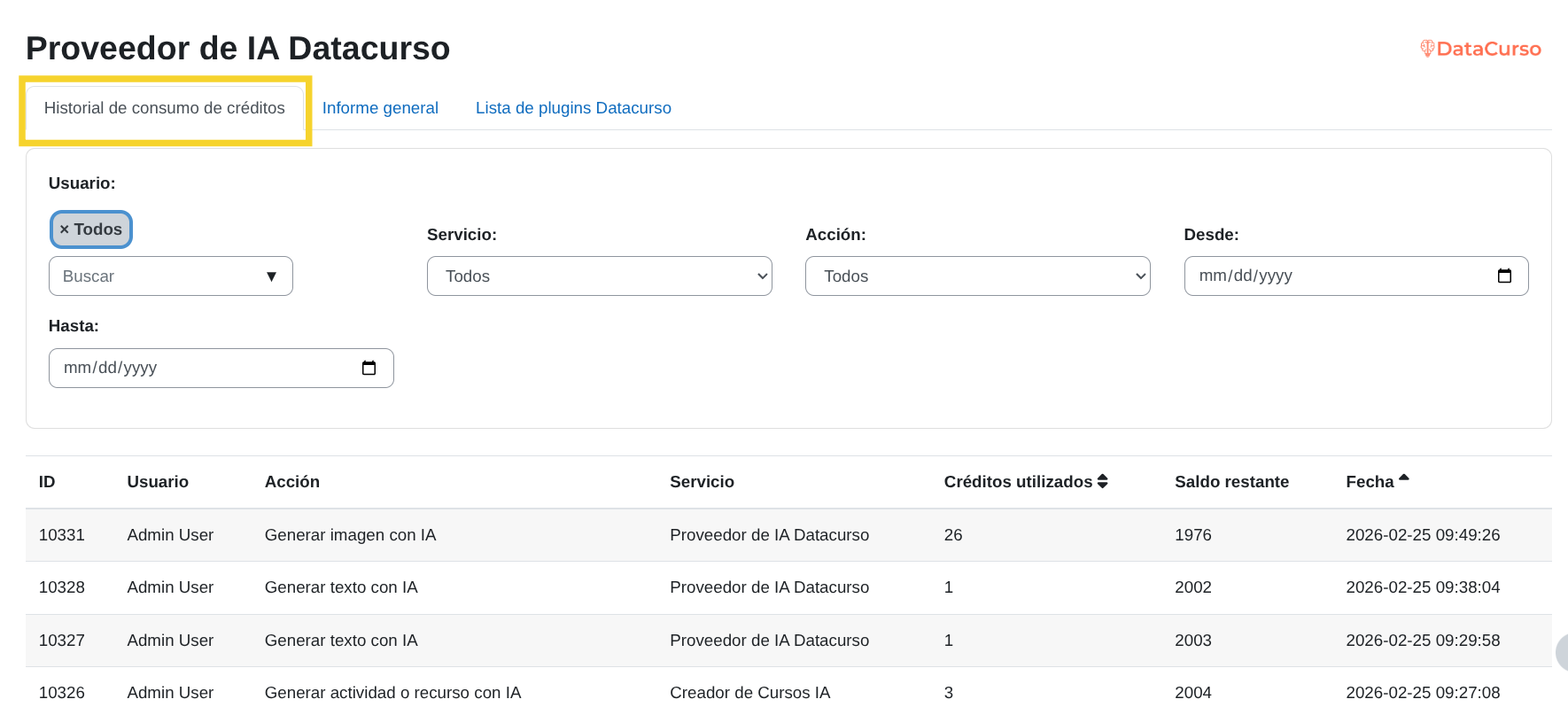Select Historial de consumo de créditos tab
This screenshot has height=707, width=1568.
point(165,108)
